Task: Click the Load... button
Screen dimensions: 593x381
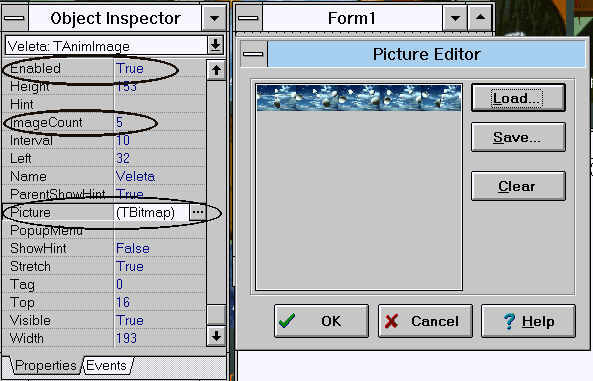Action: (518, 98)
